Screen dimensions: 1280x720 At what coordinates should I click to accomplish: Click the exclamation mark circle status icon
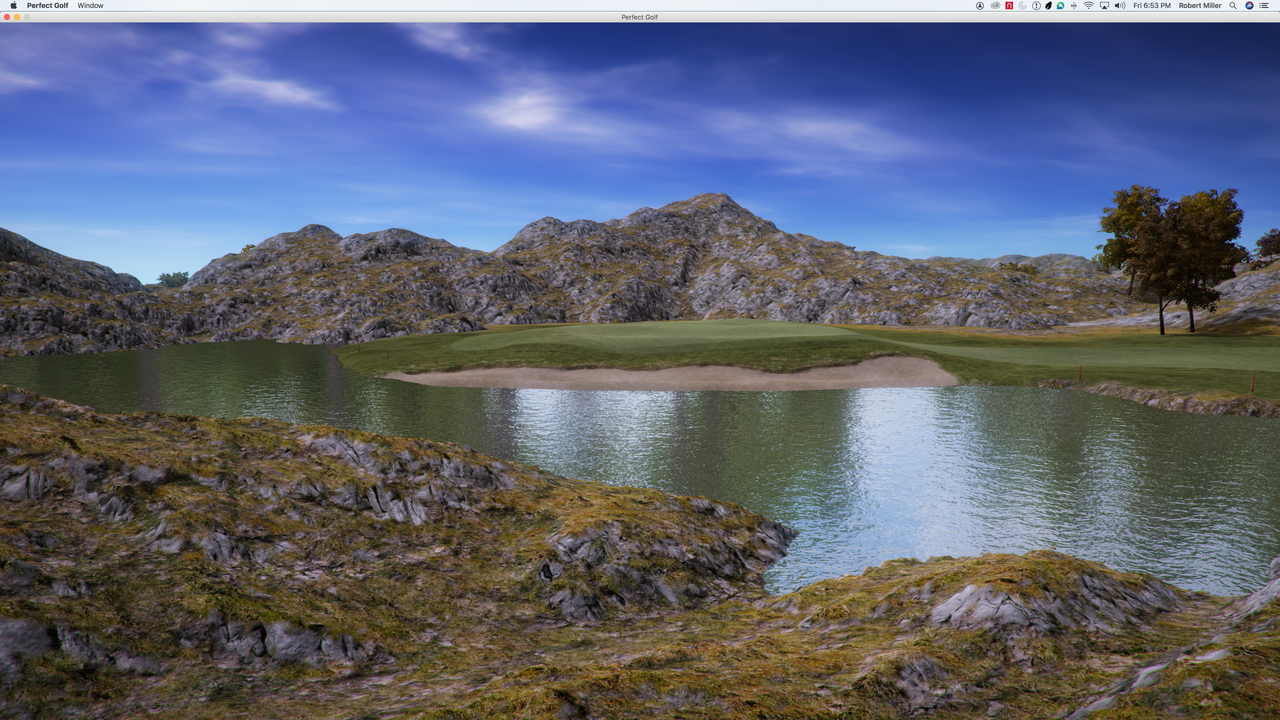(1036, 5)
